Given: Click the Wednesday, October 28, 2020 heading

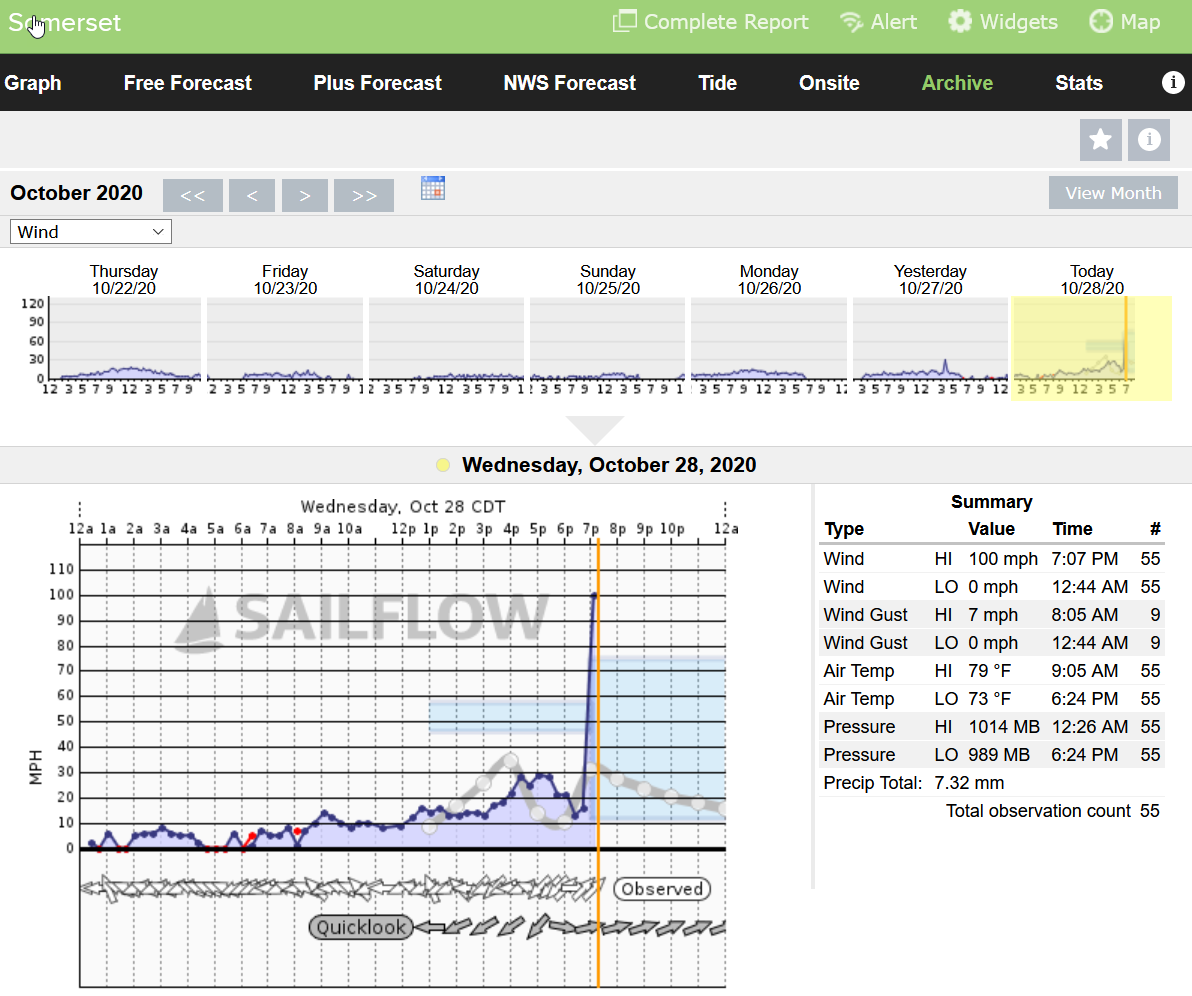Looking at the screenshot, I should (x=609, y=465).
